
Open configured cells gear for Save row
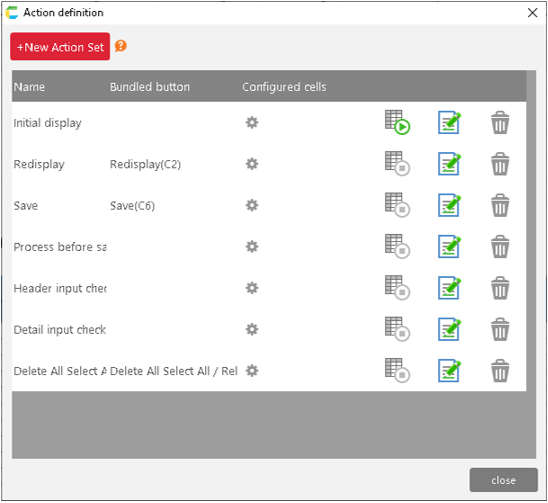tap(252, 205)
